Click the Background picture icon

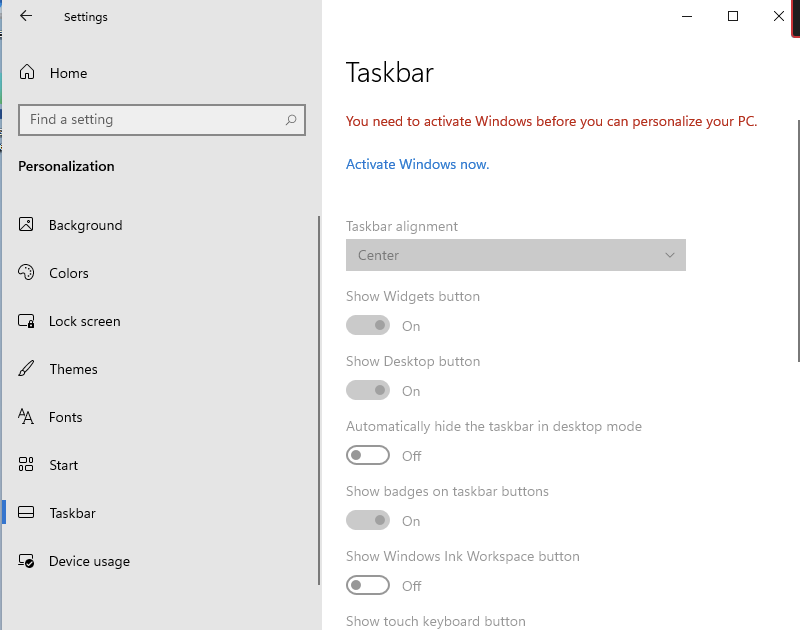27,225
